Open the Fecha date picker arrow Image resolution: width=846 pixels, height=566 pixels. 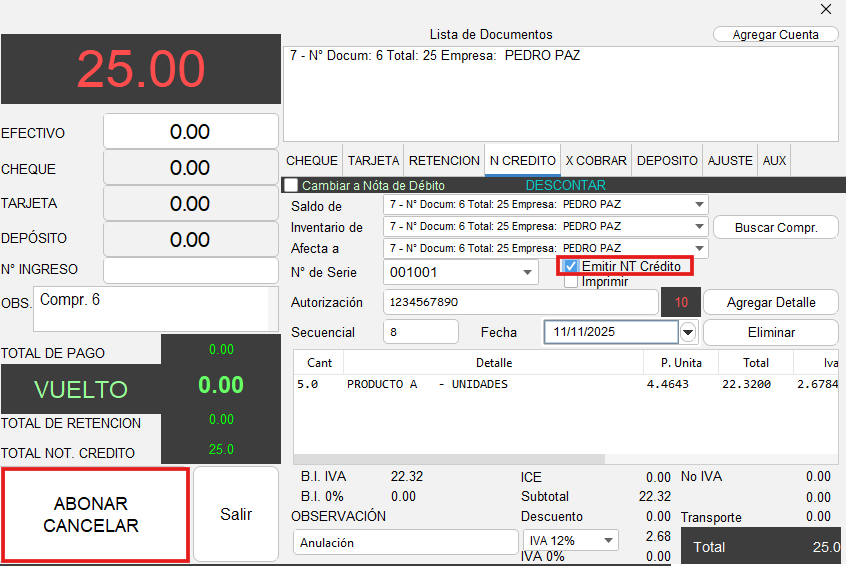(688, 332)
